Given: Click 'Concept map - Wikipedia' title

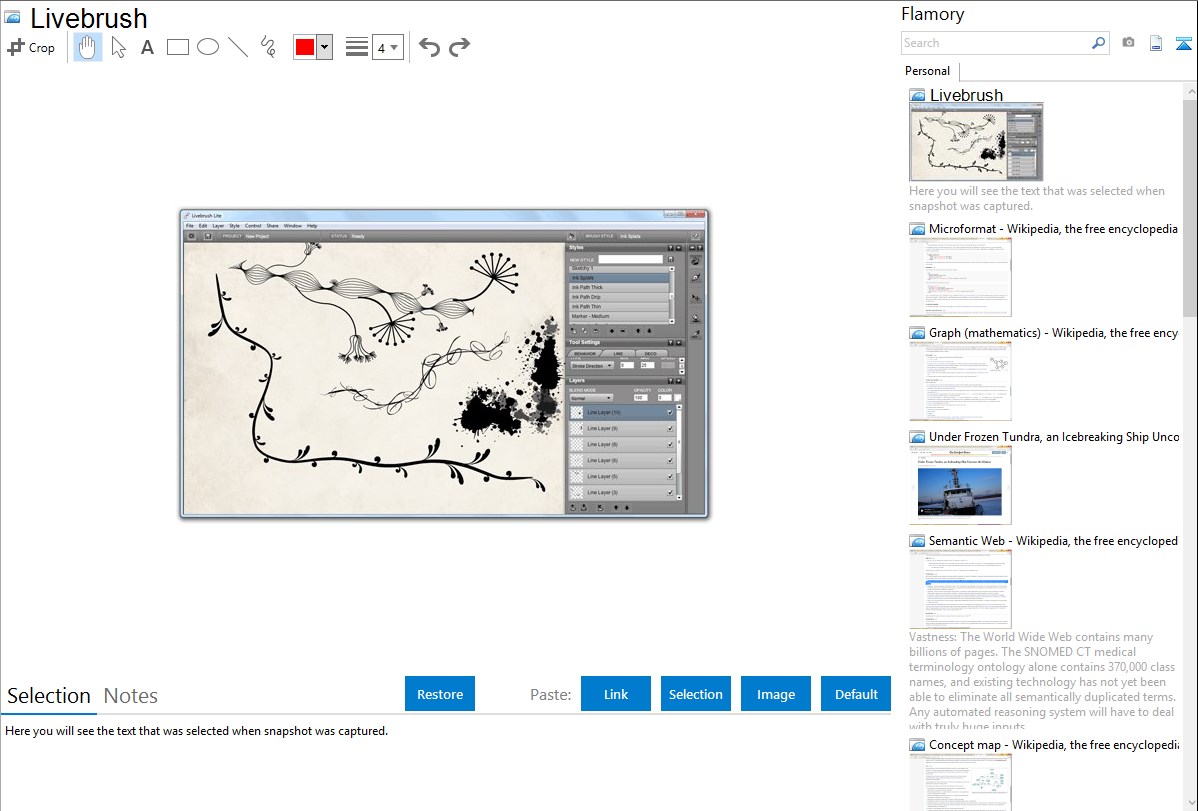Looking at the screenshot, I should (1053, 745).
